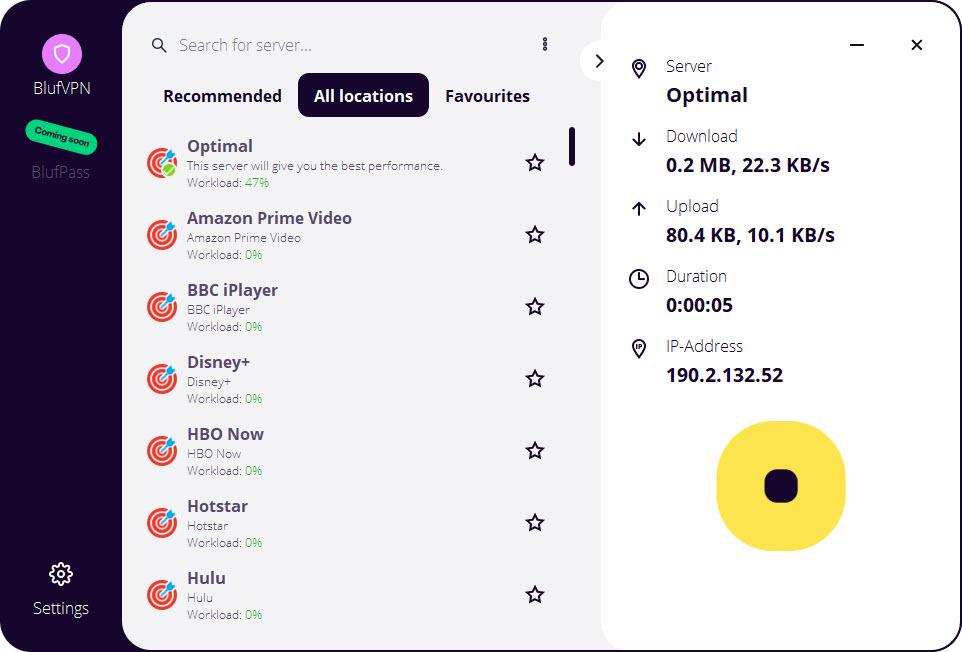Open the Settings gear icon
962x652 pixels.
coord(61,574)
